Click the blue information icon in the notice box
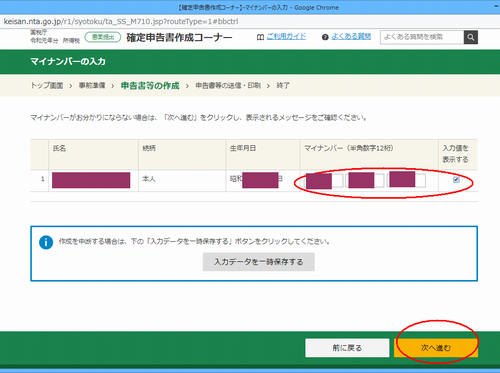The width and height of the screenshot is (500, 373). click(46, 242)
